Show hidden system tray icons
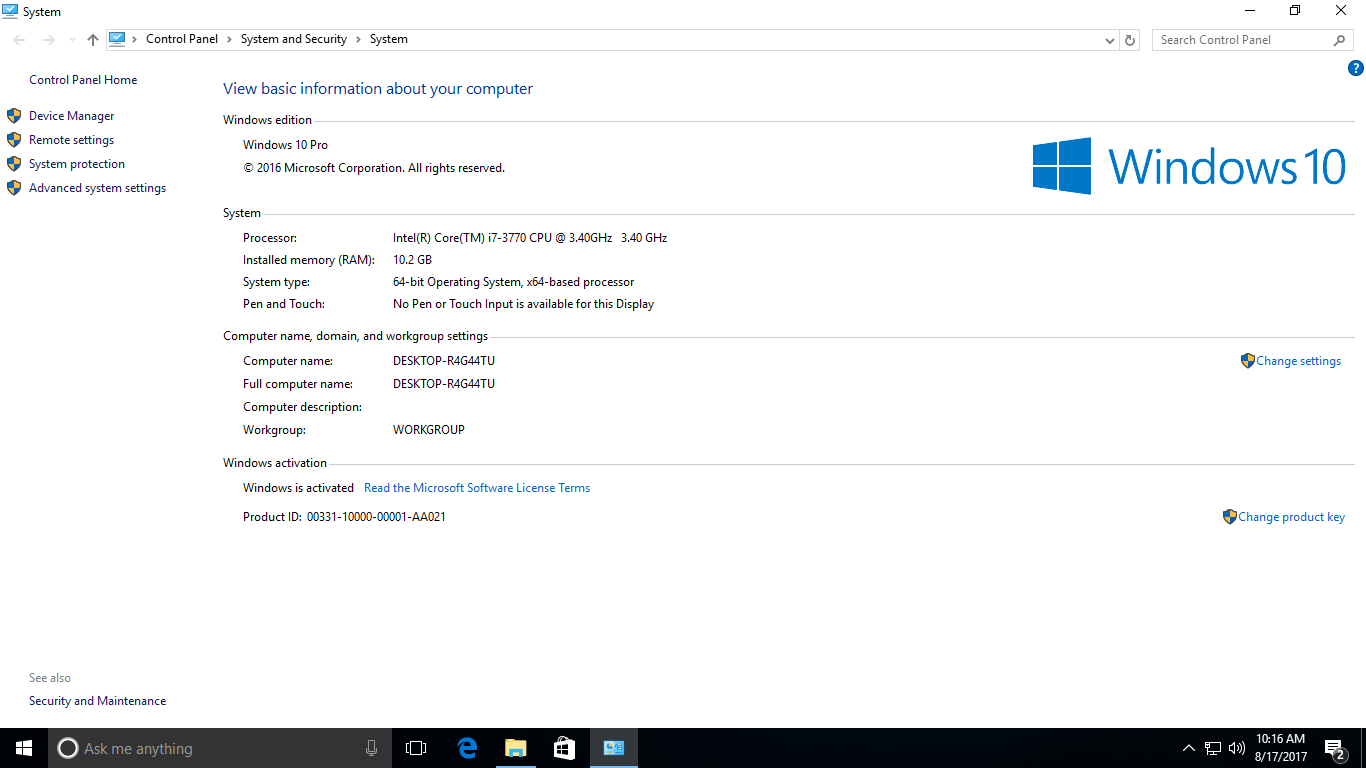Viewport: 1366px width, 768px height. (1189, 748)
